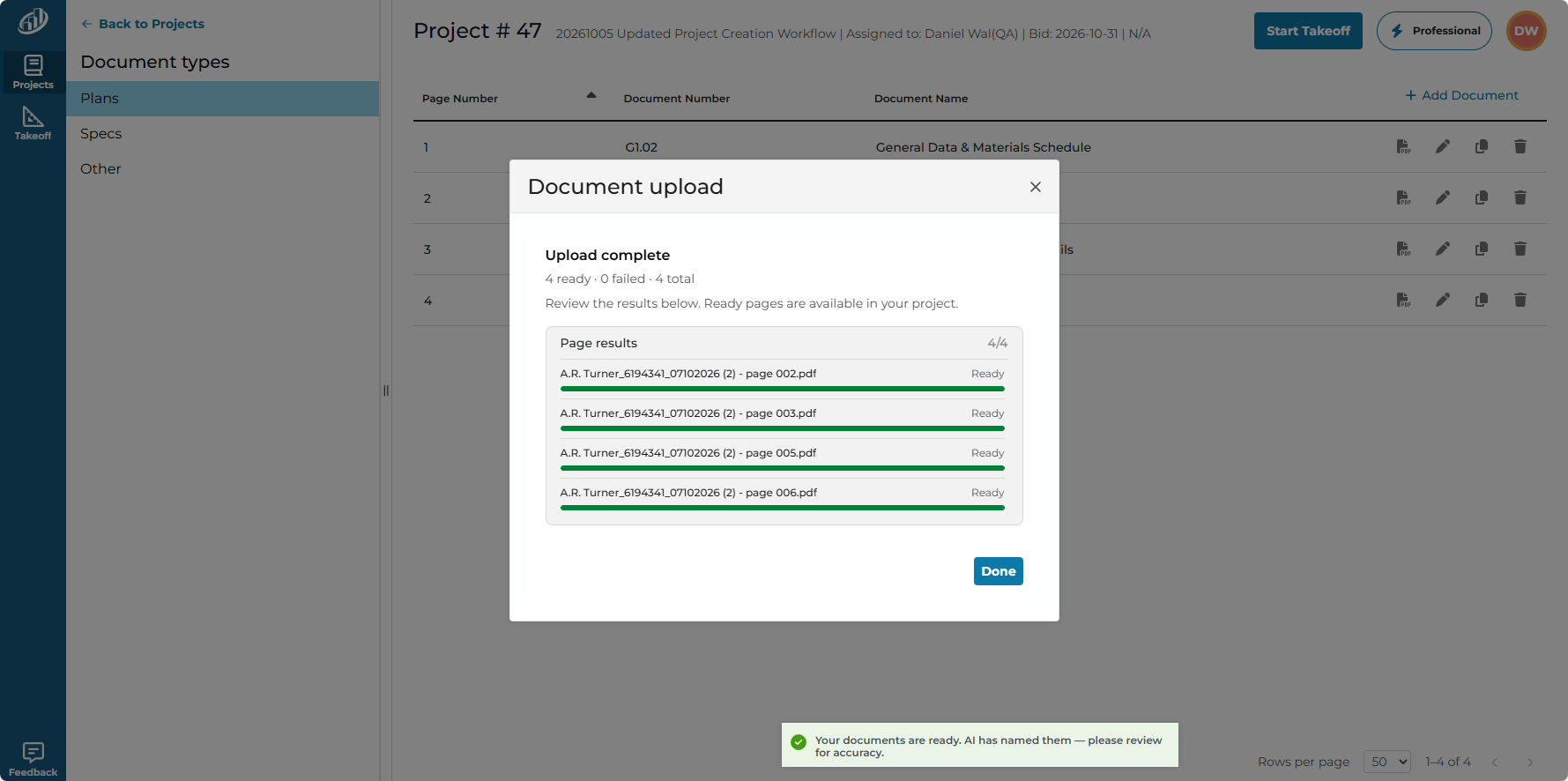Select the G1.02 document number cell
Viewport: 1568px width, 781px height.
[641, 147]
